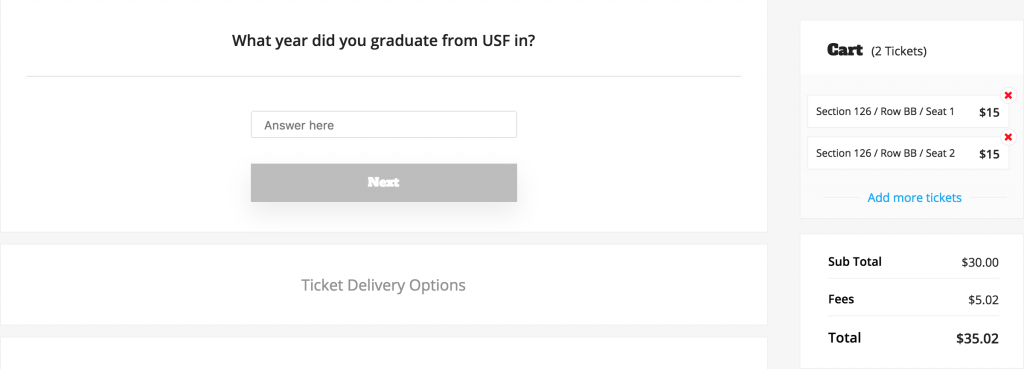1024x369 pixels.
Task: Open Add more tickets link
Action: click(x=914, y=197)
